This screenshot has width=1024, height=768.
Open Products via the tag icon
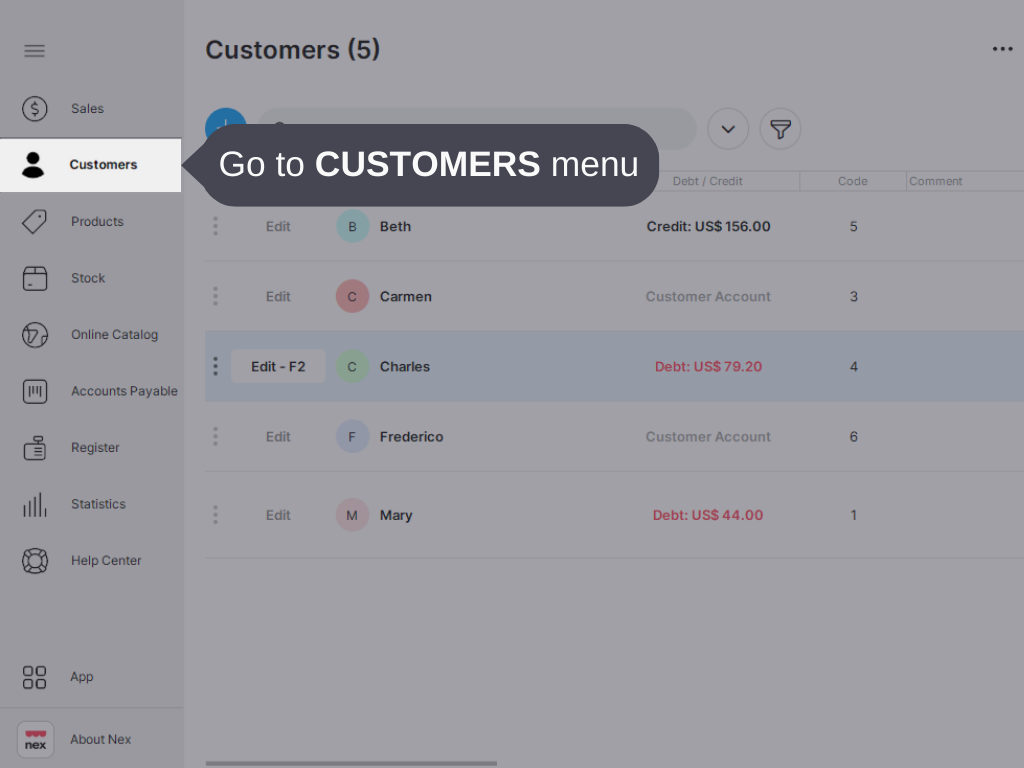tap(34, 221)
